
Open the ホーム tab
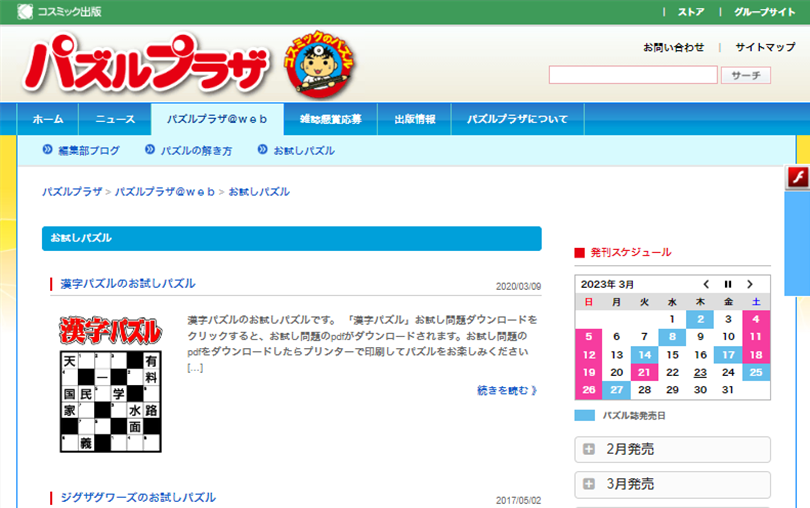(x=48, y=119)
